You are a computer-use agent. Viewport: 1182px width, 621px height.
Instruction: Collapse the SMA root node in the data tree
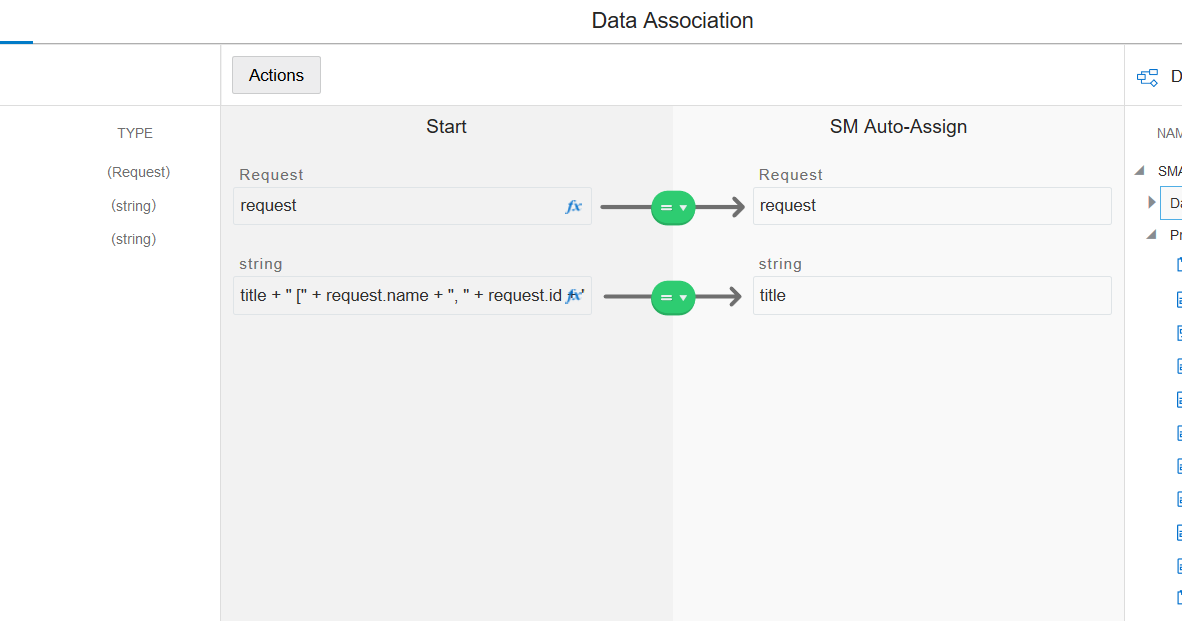(x=1139, y=170)
